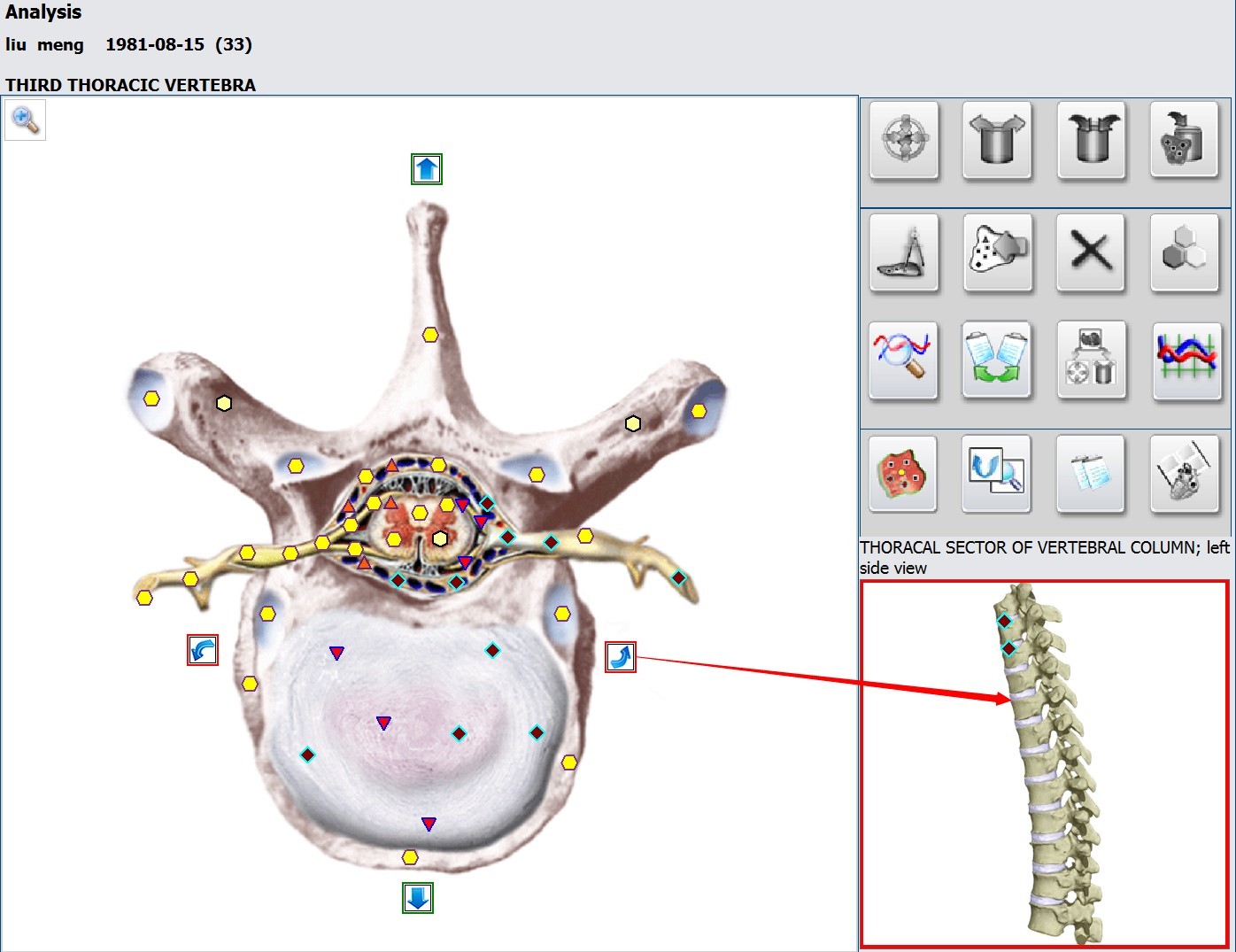Select the crosshair target tool icon
The height and width of the screenshot is (952, 1236).
[x=904, y=140]
